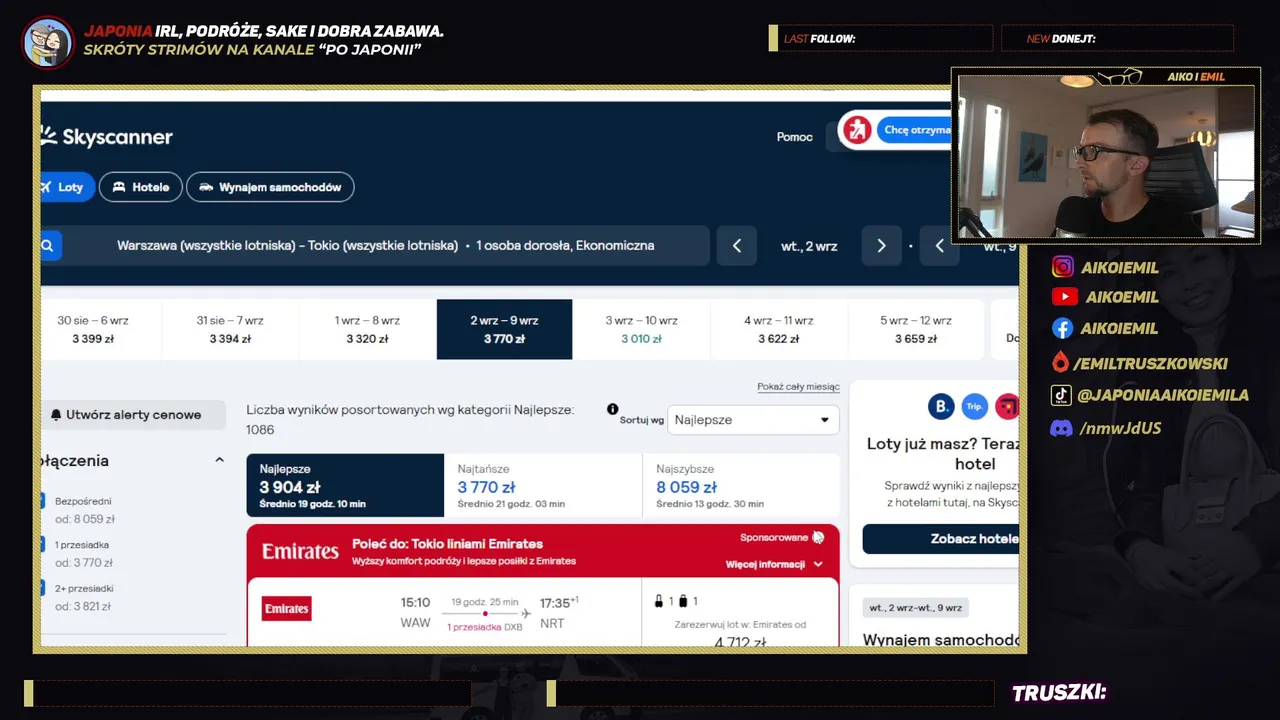
Task: Click the sponsored badge icon on Emirates banner
Action: click(818, 537)
